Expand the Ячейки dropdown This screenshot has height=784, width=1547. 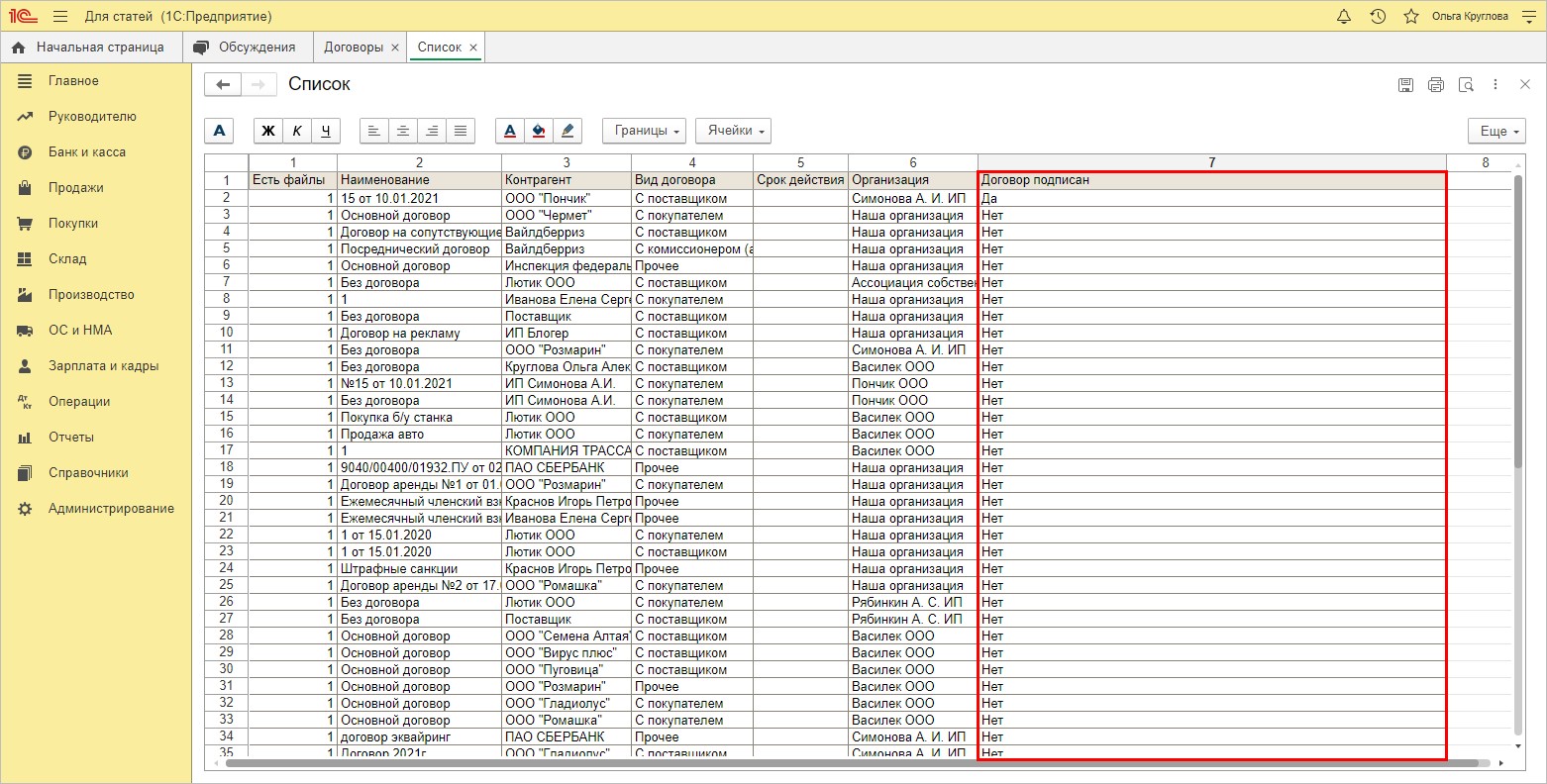[733, 131]
